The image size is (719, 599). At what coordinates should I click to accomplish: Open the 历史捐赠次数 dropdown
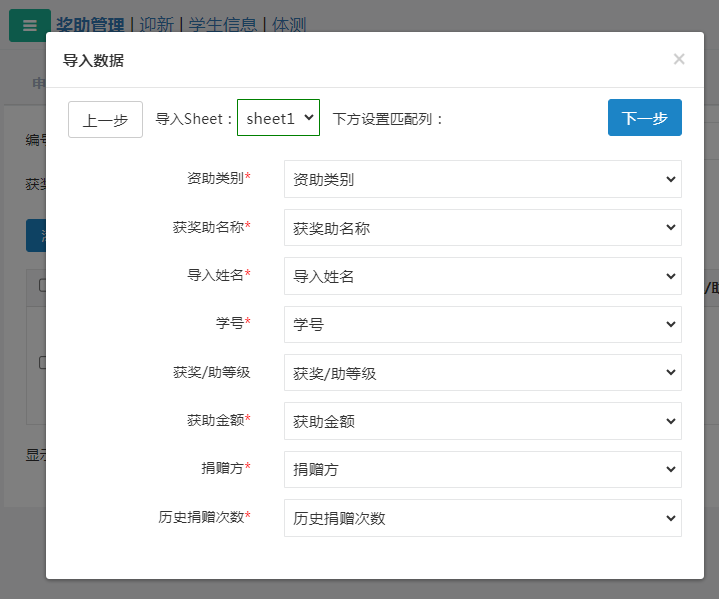coord(482,518)
